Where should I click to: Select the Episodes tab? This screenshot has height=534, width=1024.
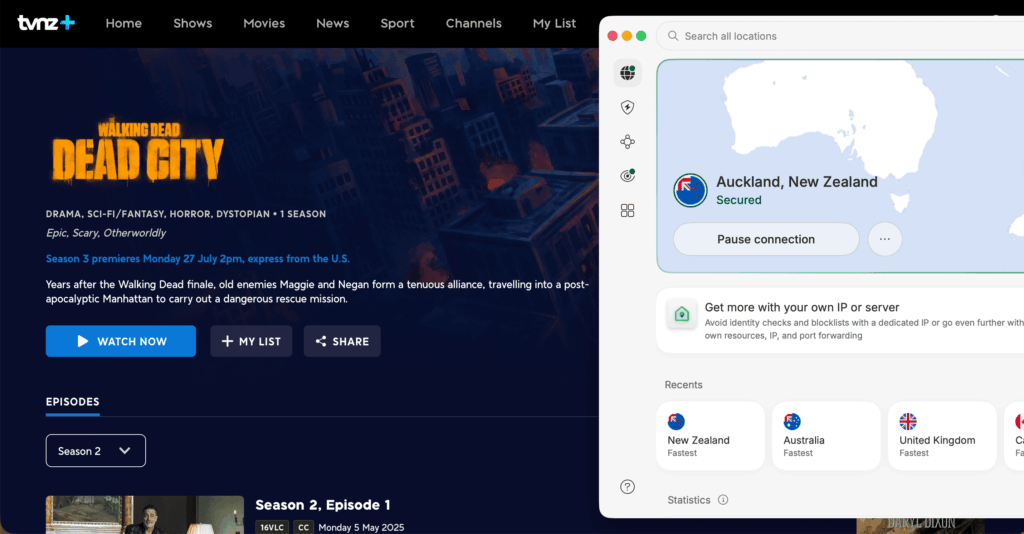(x=72, y=402)
